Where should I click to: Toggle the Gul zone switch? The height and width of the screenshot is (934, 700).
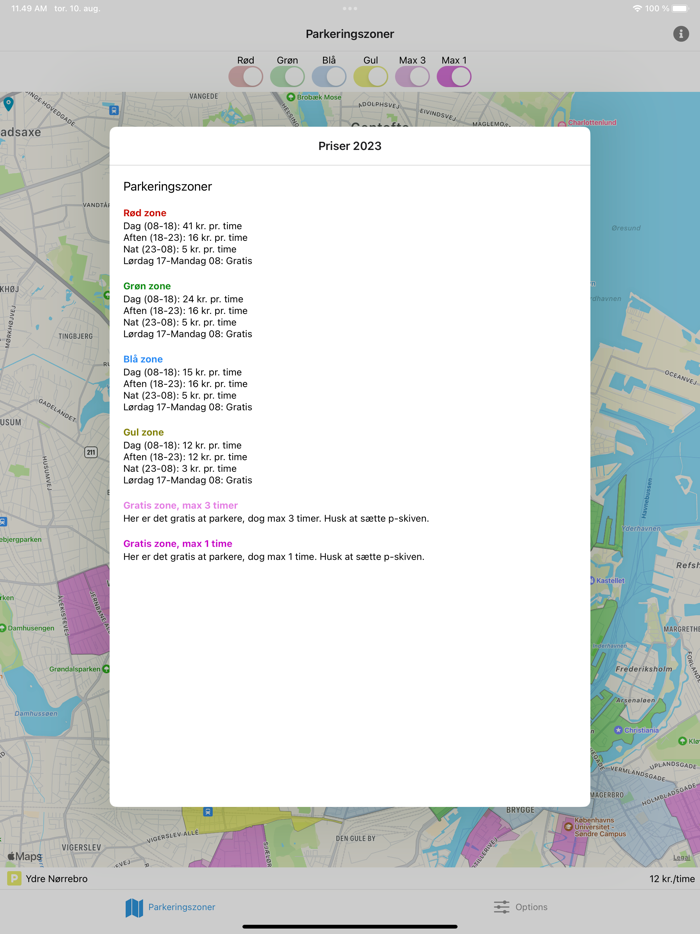point(371,77)
